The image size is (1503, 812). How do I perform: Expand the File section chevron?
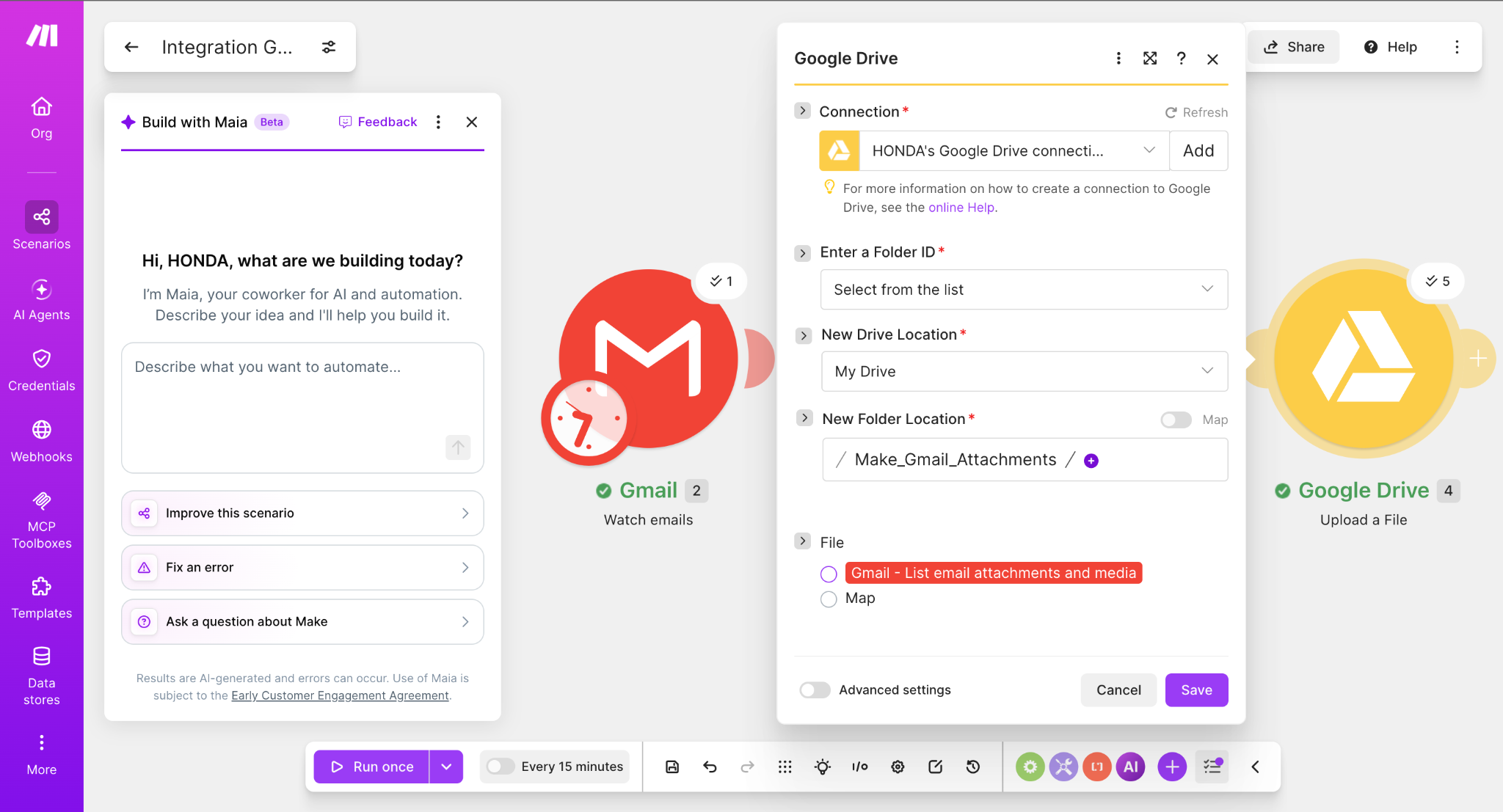tap(802, 541)
